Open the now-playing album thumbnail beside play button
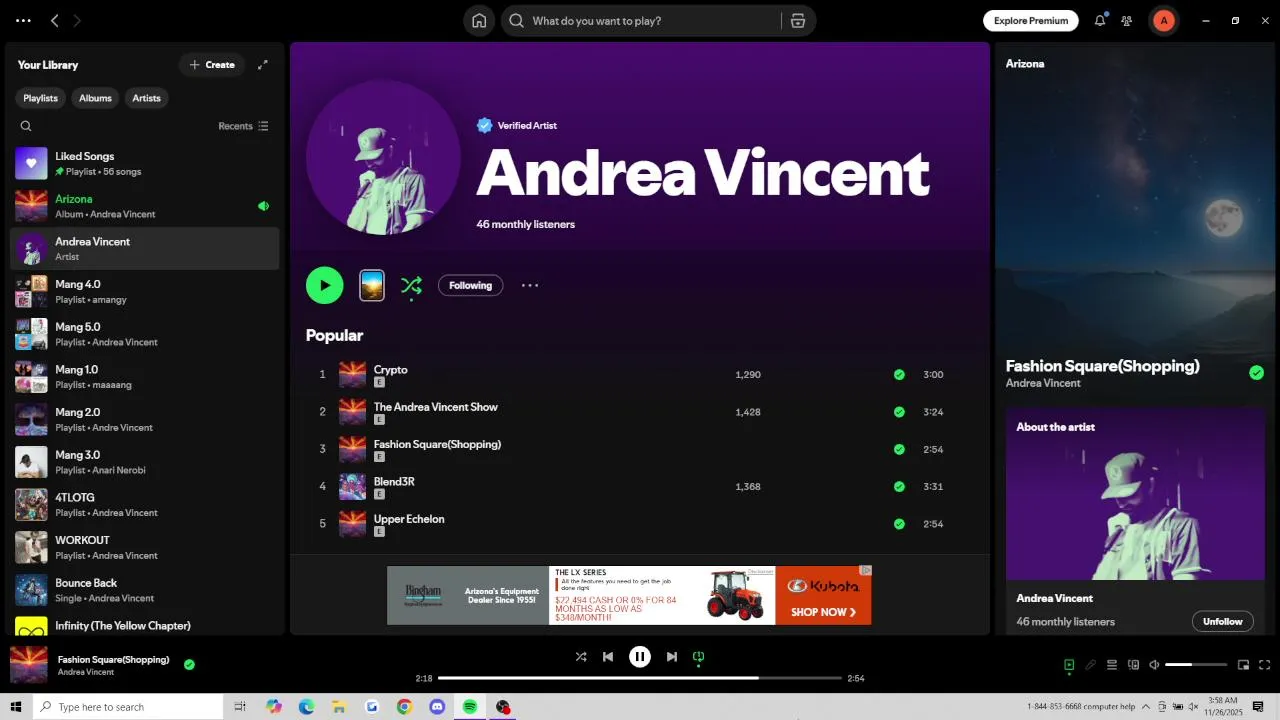Image resolution: width=1280 pixels, height=720 pixels. click(x=372, y=285)
